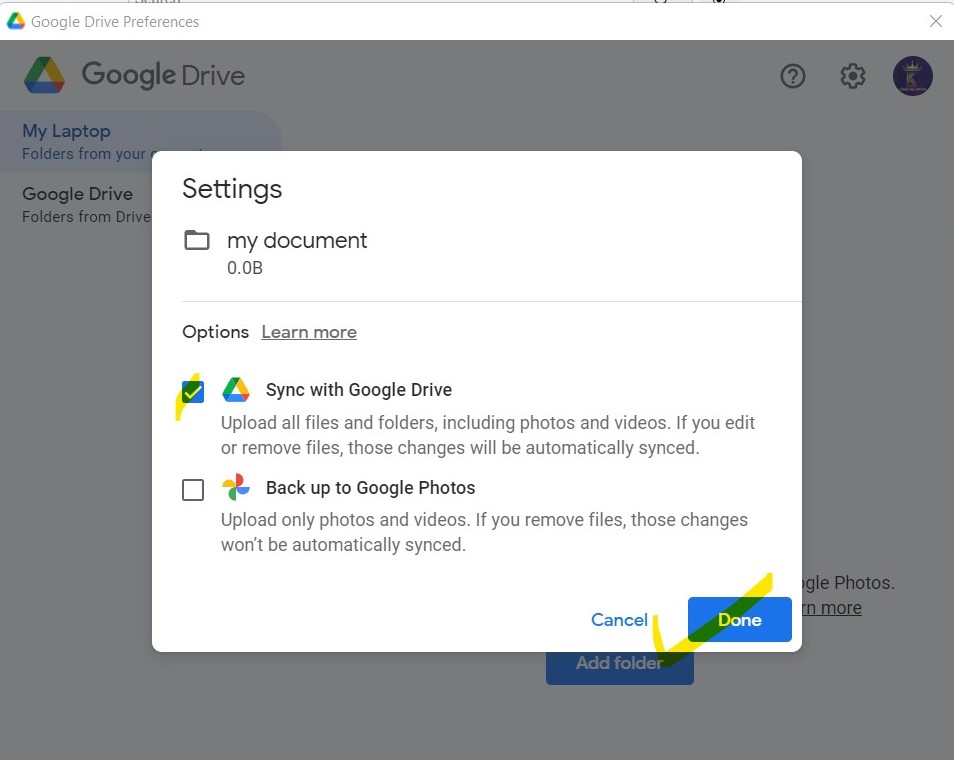
Task: Click the 'Back up to Google Photos' label
Action: (371, 487)
